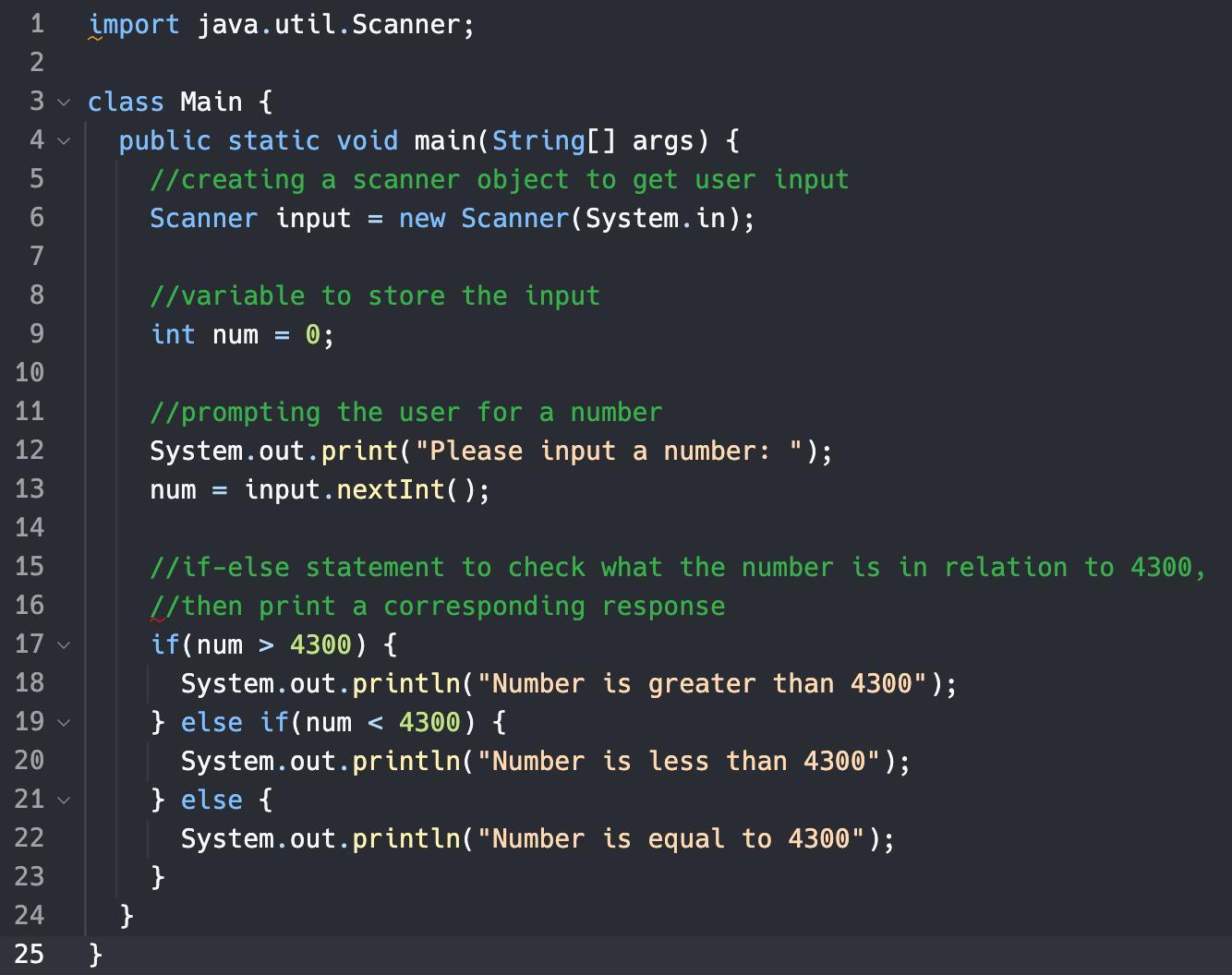This screenshot has height=975, width=1232.
Task: Click the Scanner type at start of line 6
Action: click(203, 219)
